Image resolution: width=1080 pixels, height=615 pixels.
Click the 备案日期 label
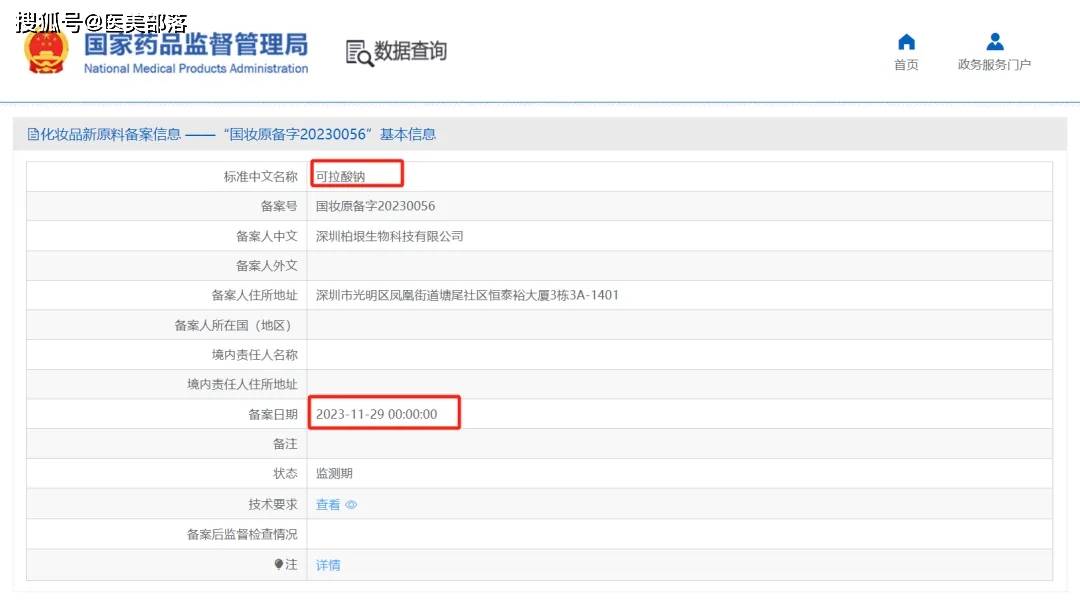[273, 414]
